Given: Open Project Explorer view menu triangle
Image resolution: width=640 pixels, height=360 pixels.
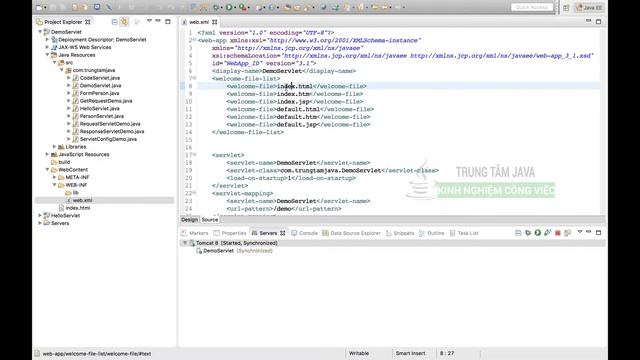Looking at the screenshot, I should point(149,21).
